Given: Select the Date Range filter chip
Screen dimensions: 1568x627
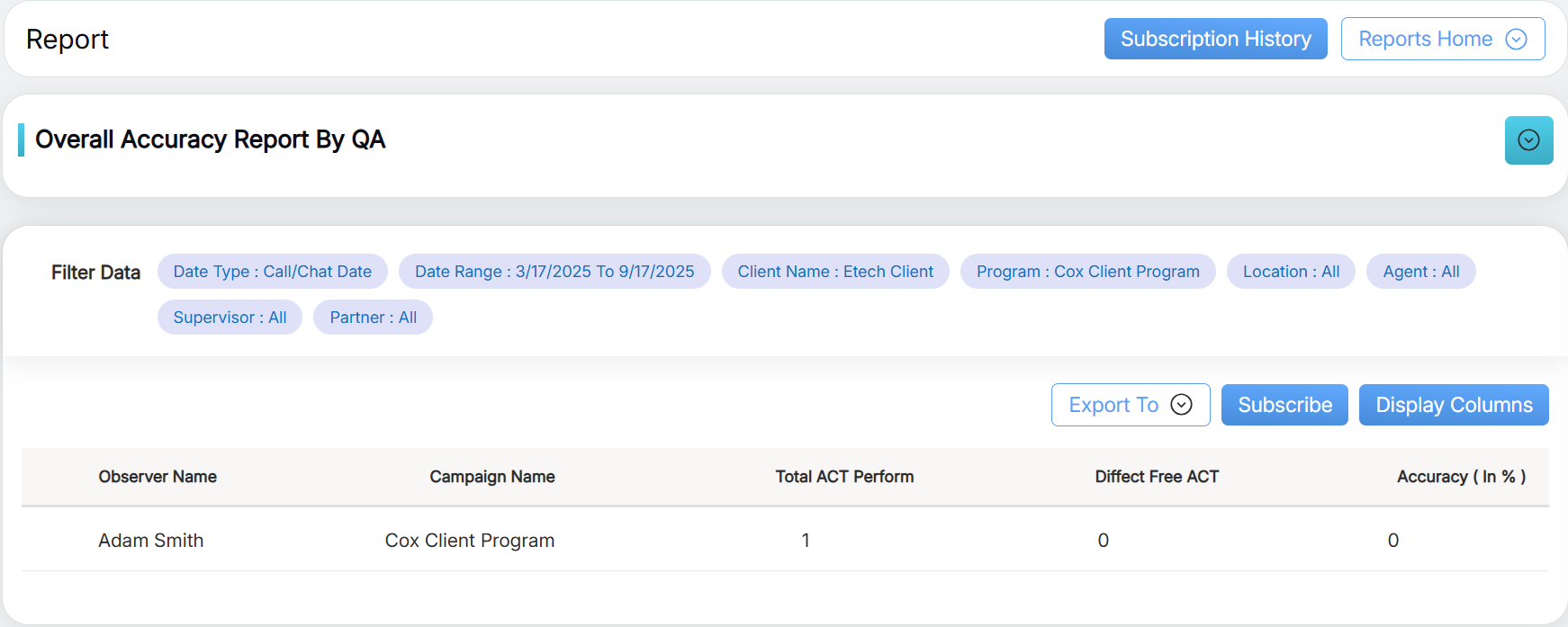Looking at the screenshot, I should (x=554, y=272).
